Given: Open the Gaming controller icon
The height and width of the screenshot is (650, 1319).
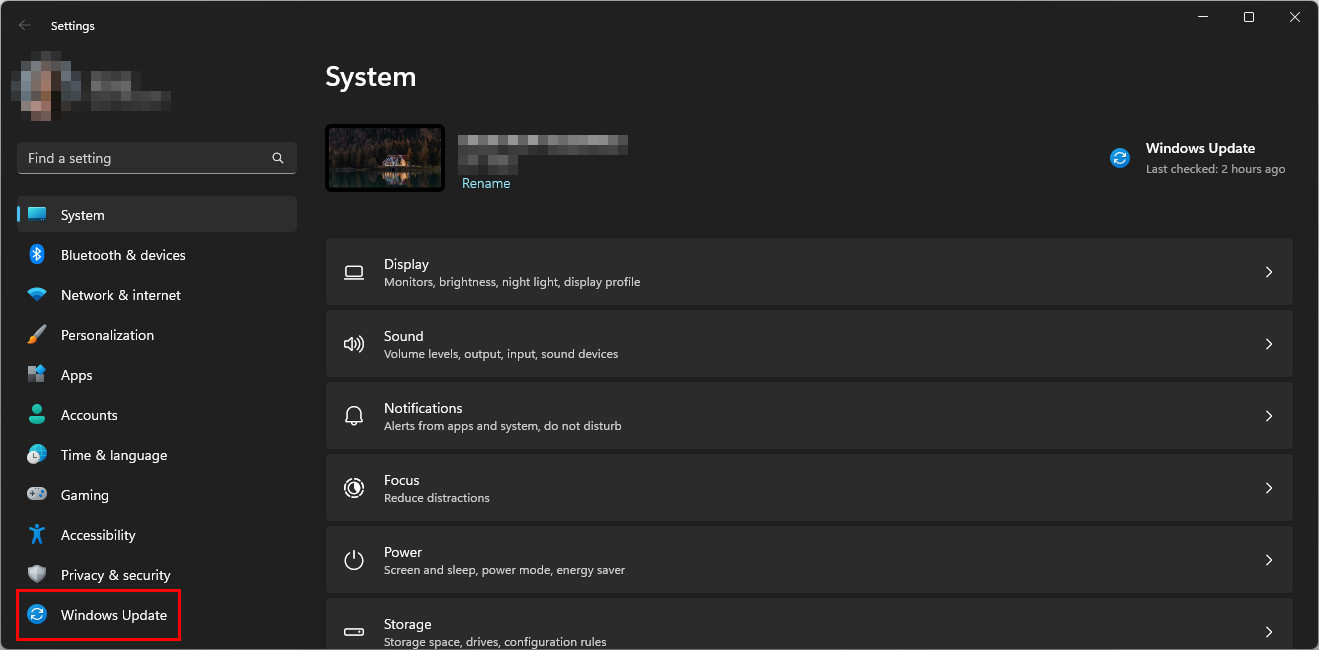Looking at the screenshot, I should (x=37, y=495).
